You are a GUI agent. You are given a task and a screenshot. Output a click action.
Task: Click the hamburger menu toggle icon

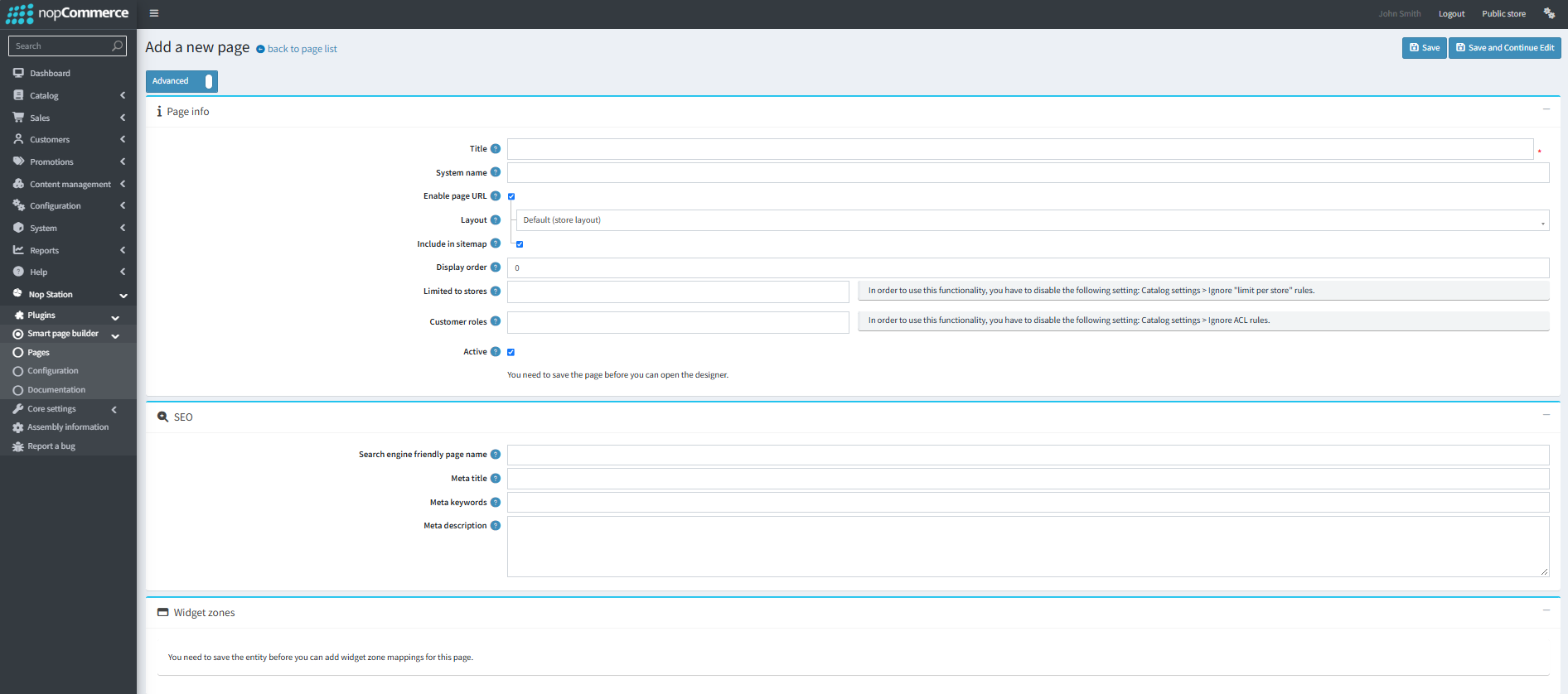pyautogui.click(x=154, y=13)
